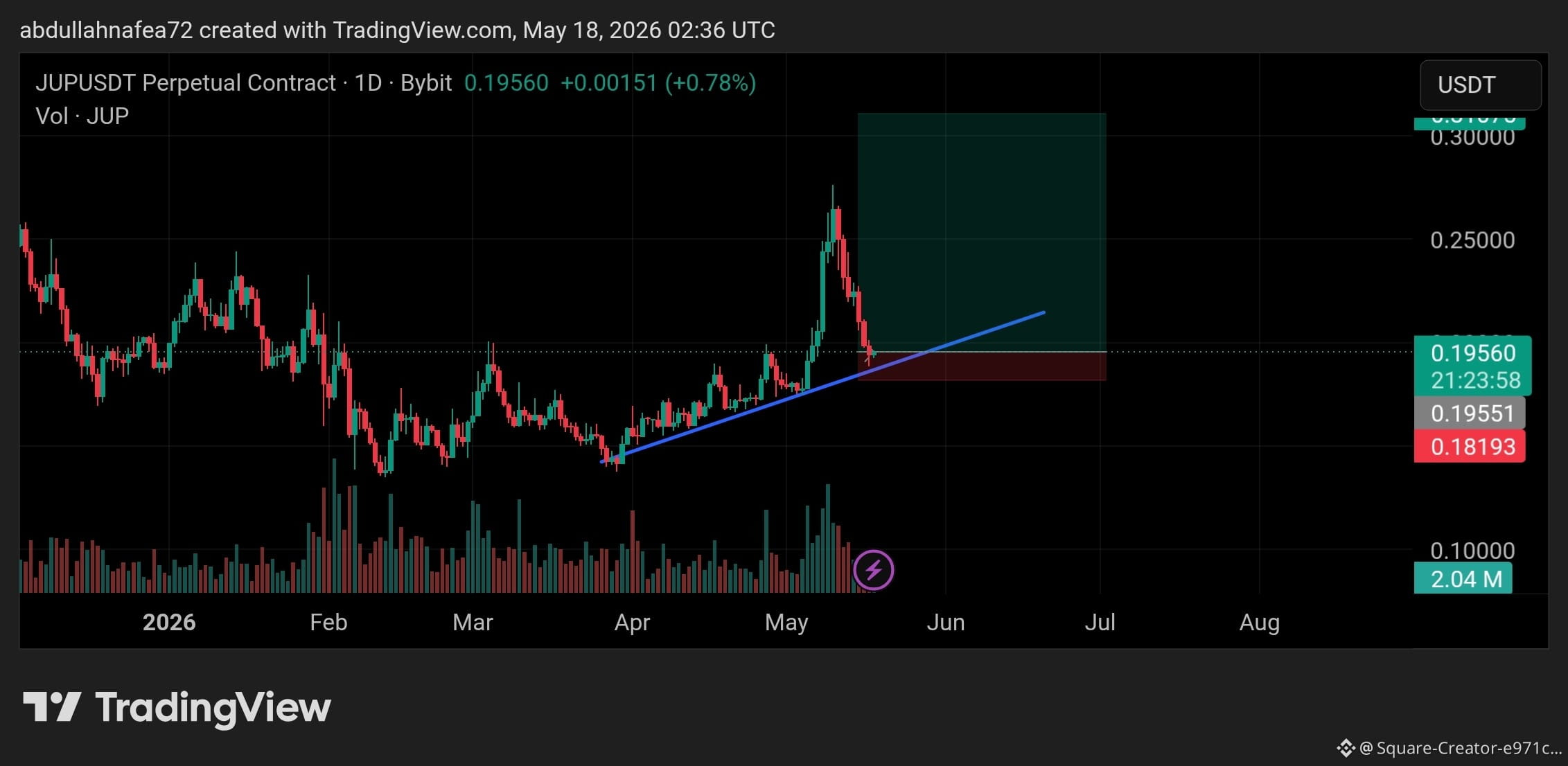This screenshot has width=1568, height=766.
Task: Click the Jul label on time axis
Action: point(1100,622)
